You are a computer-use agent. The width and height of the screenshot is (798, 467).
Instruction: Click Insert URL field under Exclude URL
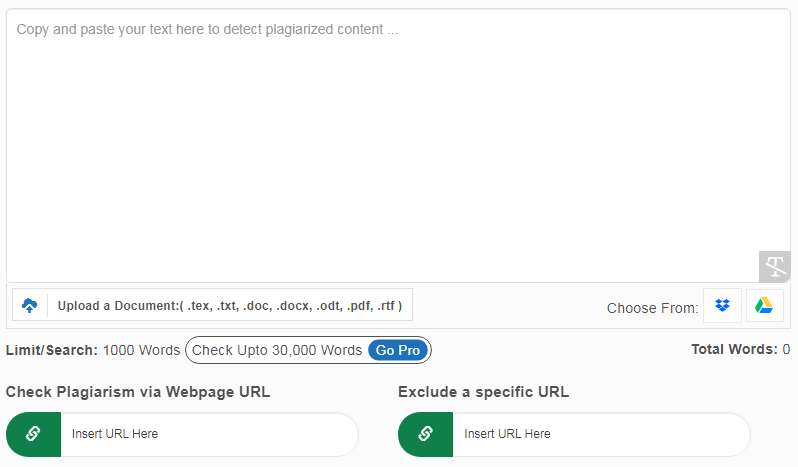point(601,434)
